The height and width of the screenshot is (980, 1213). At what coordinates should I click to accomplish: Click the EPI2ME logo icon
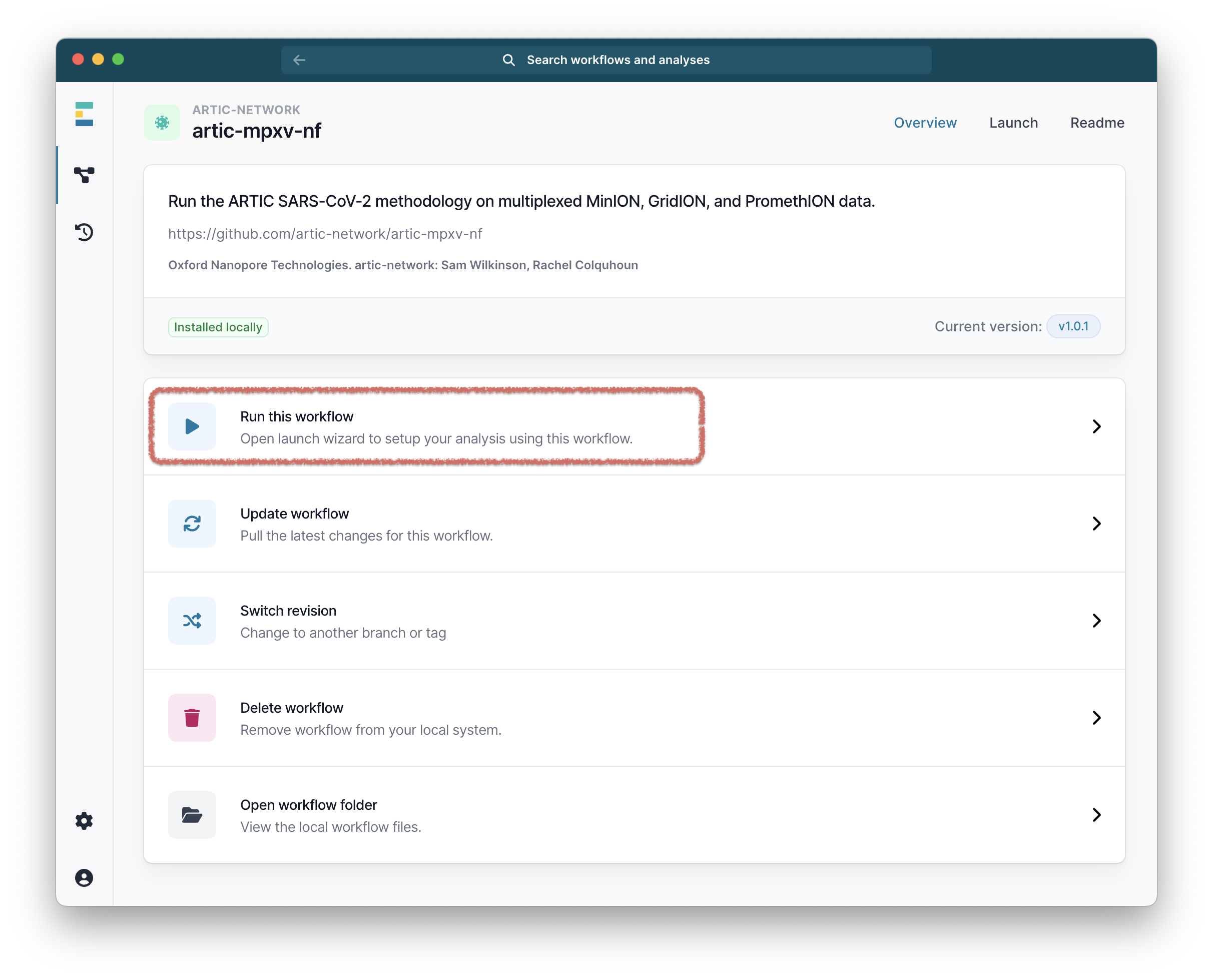tap(84, 114)
